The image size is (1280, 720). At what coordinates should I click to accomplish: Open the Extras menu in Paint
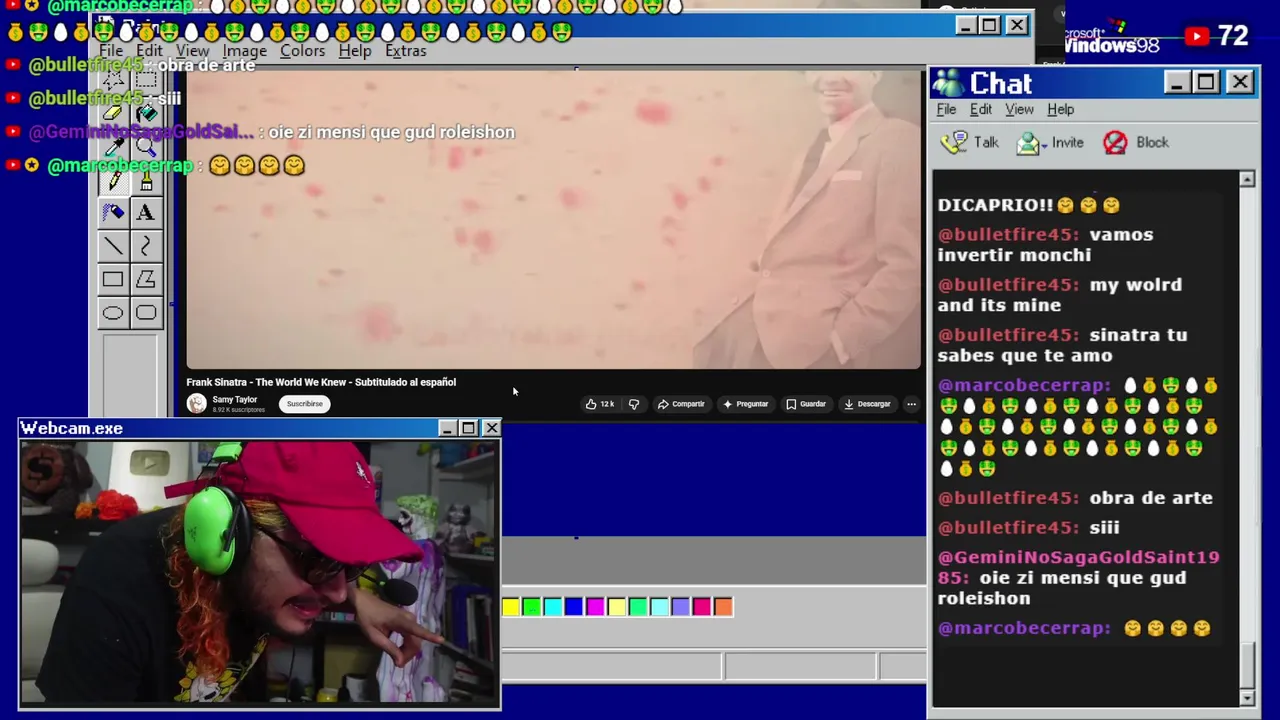[x=405, y=51]
